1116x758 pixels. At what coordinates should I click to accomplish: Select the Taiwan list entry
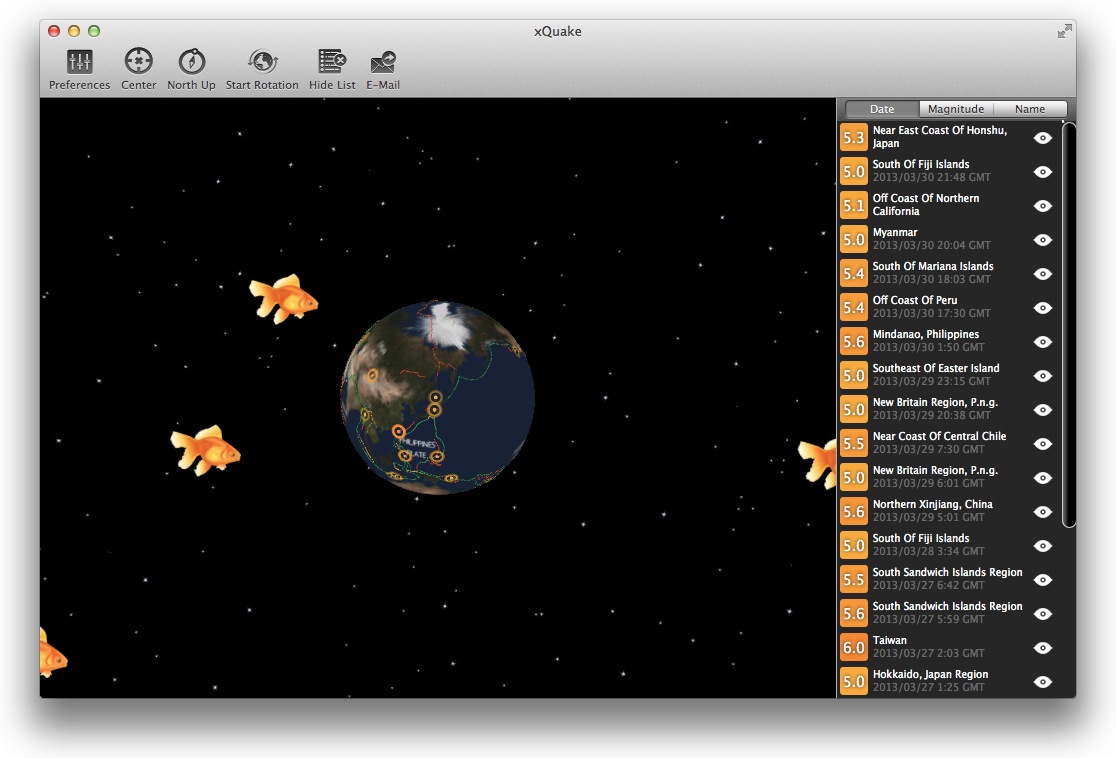949,648
